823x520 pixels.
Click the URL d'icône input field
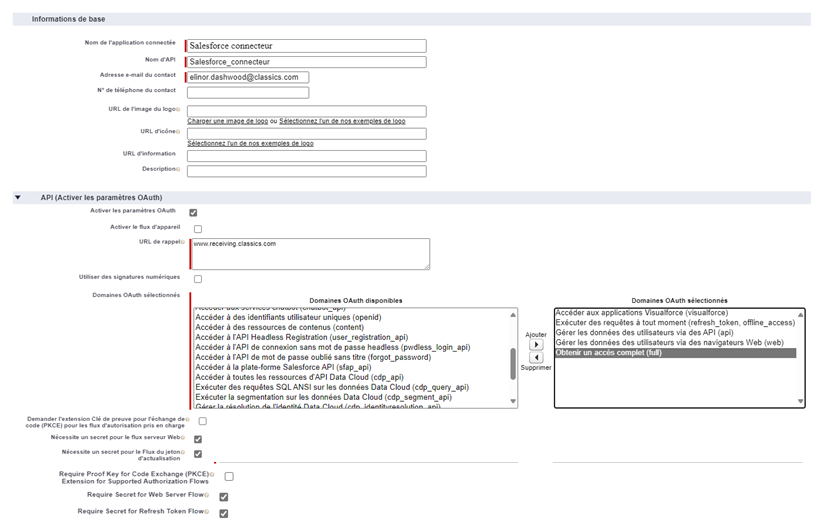click(307, 133)
